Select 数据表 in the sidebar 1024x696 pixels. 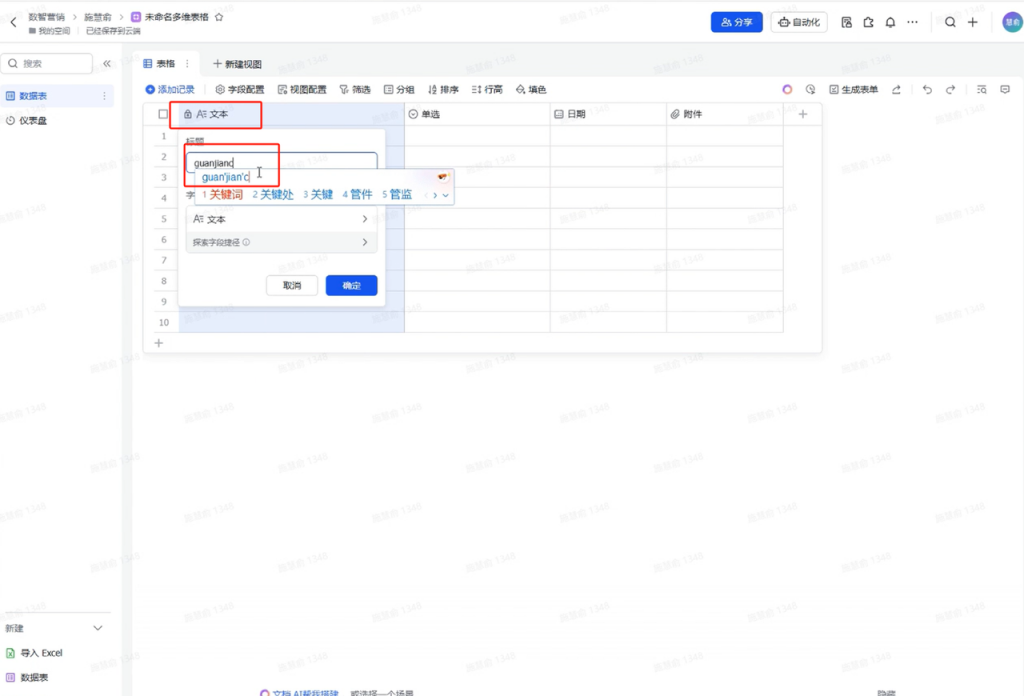pyautogui.click(x=56, y=96)
